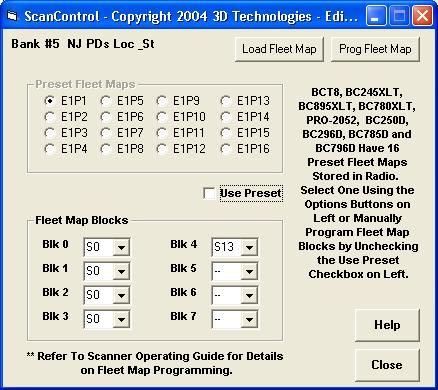
Task: Pick the E1P11 radio button
Action: point(162,133)
